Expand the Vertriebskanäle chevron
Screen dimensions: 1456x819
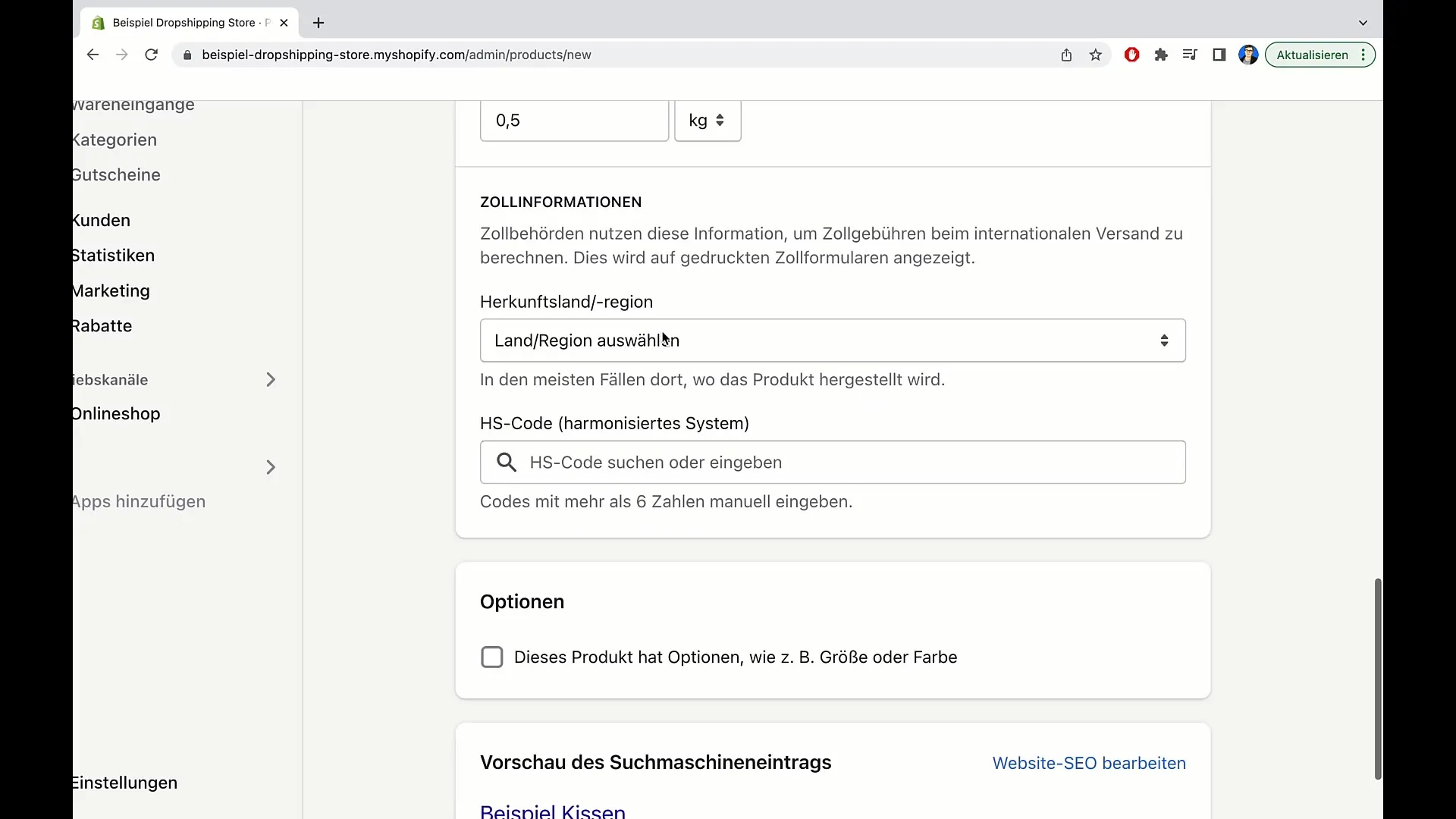[271, 379]
